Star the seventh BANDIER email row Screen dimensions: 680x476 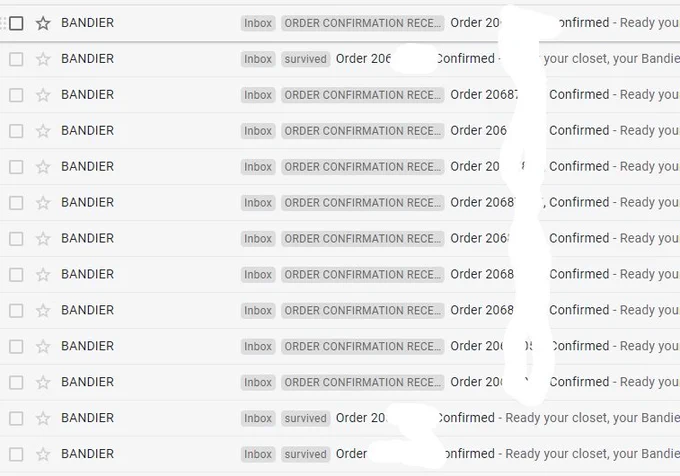pos(43,239)
